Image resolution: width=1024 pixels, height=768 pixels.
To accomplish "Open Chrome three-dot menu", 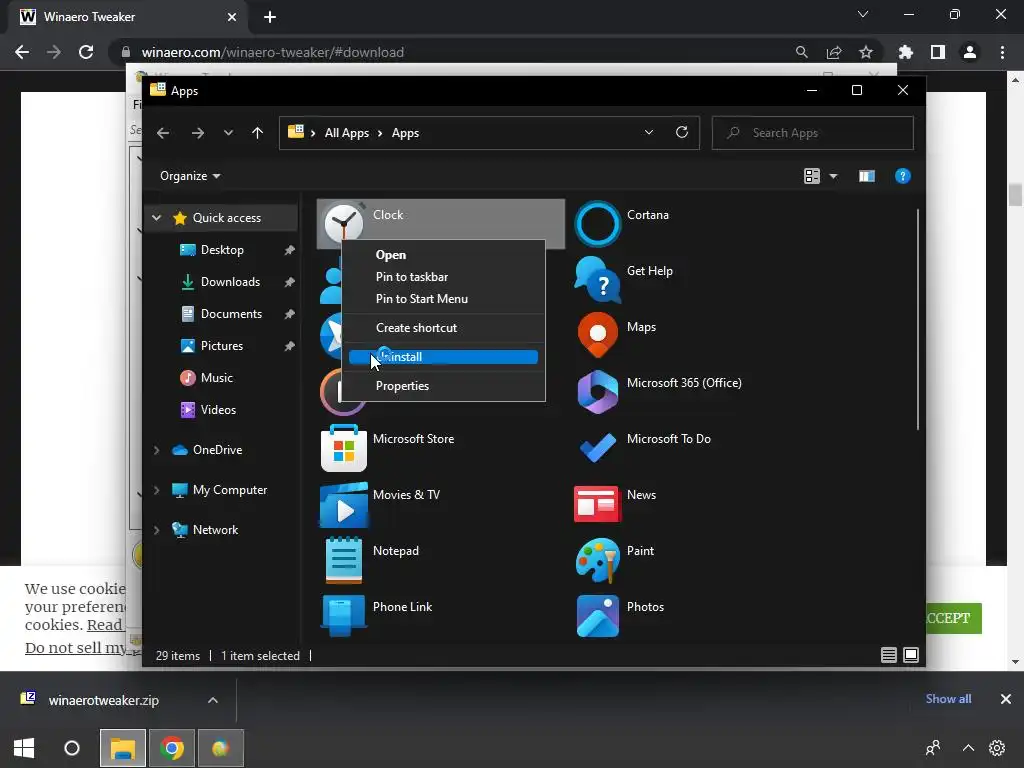I will pyautogui.click(x=1002, y=52).
